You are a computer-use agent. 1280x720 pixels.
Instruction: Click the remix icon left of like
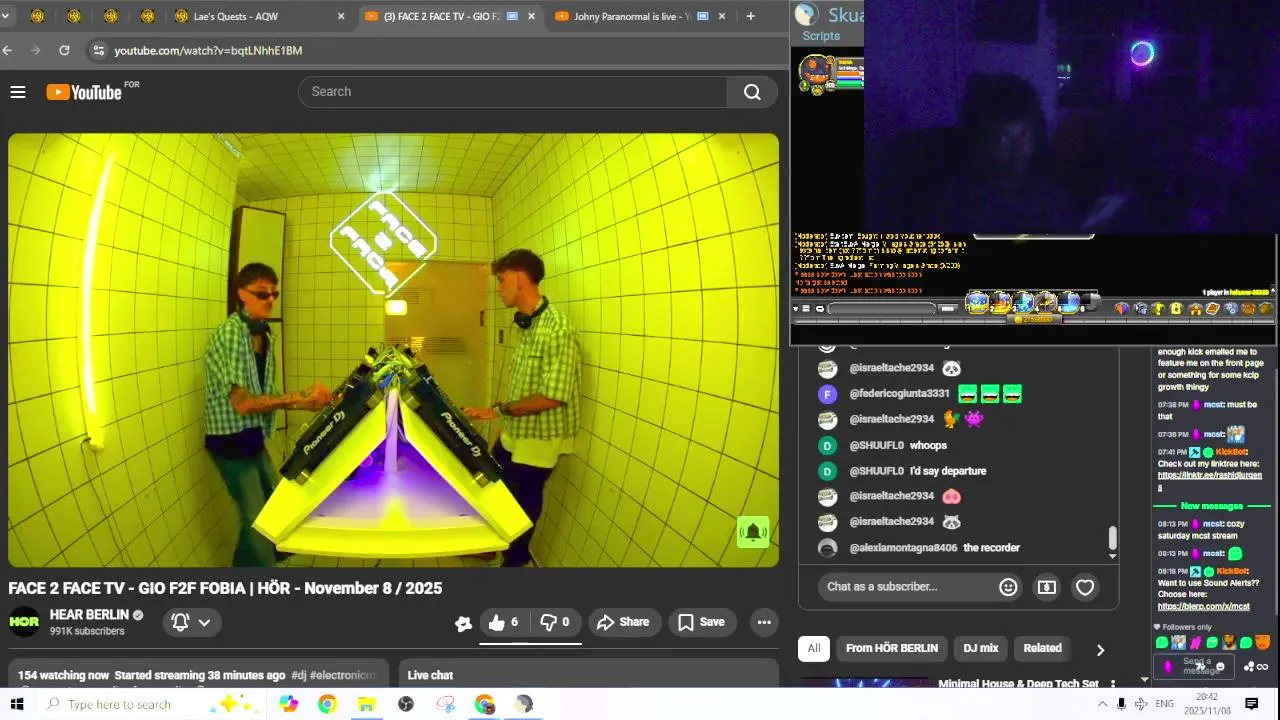[463, 623]
